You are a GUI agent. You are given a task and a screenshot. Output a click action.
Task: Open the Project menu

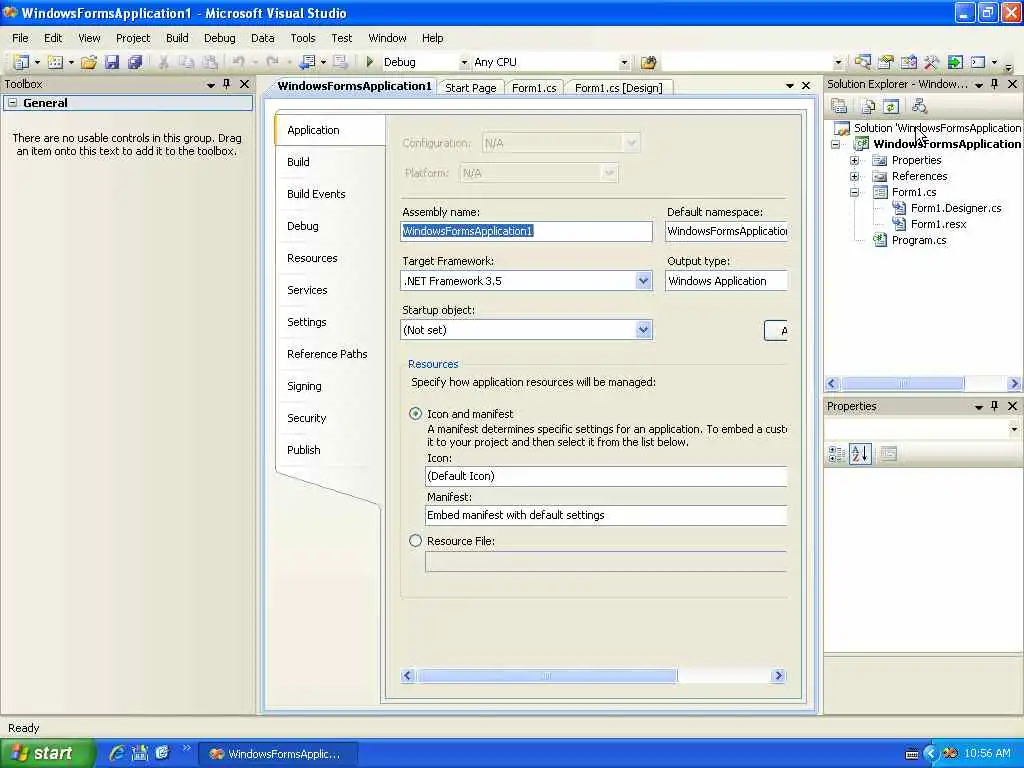coord(133,38)
